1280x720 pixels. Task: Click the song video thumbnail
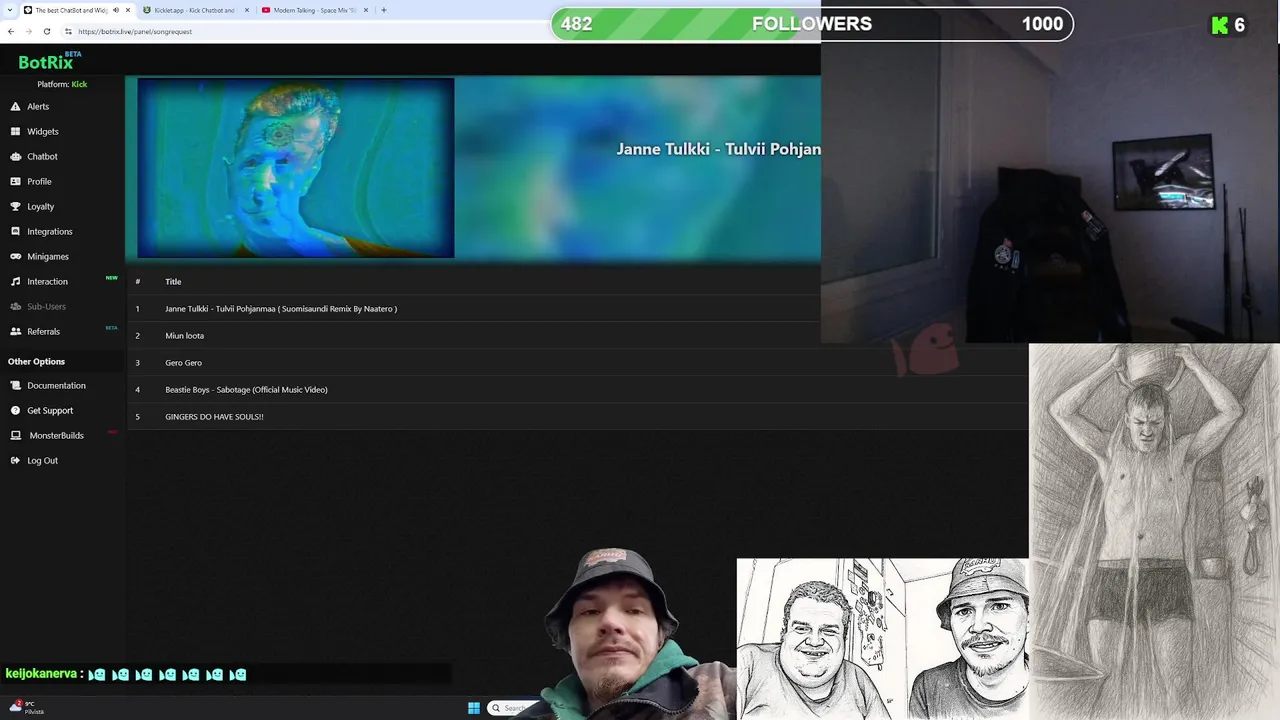[296, 168]
